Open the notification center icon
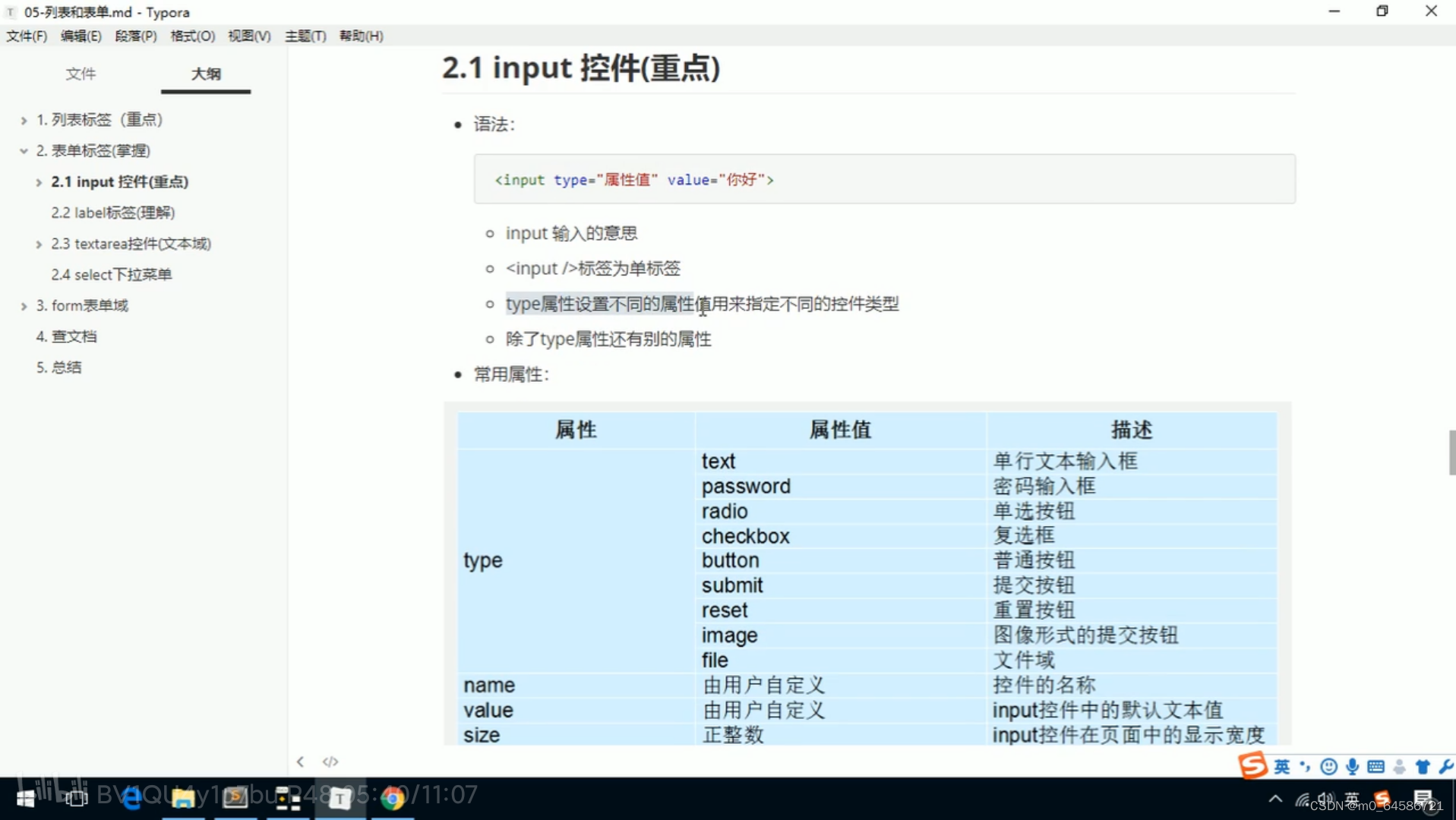 (1423, 799)
